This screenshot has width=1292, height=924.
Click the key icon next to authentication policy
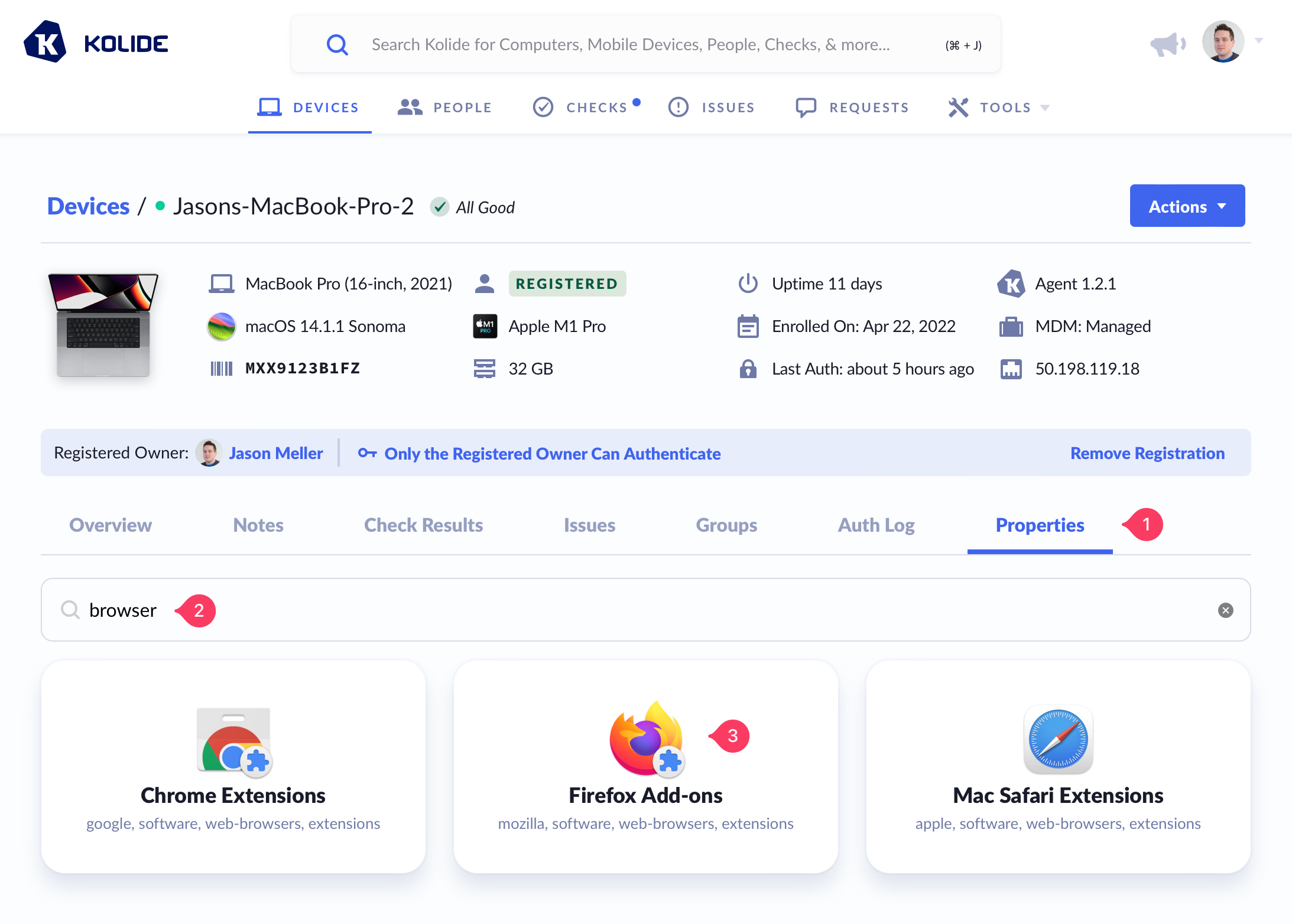point(367,453)
